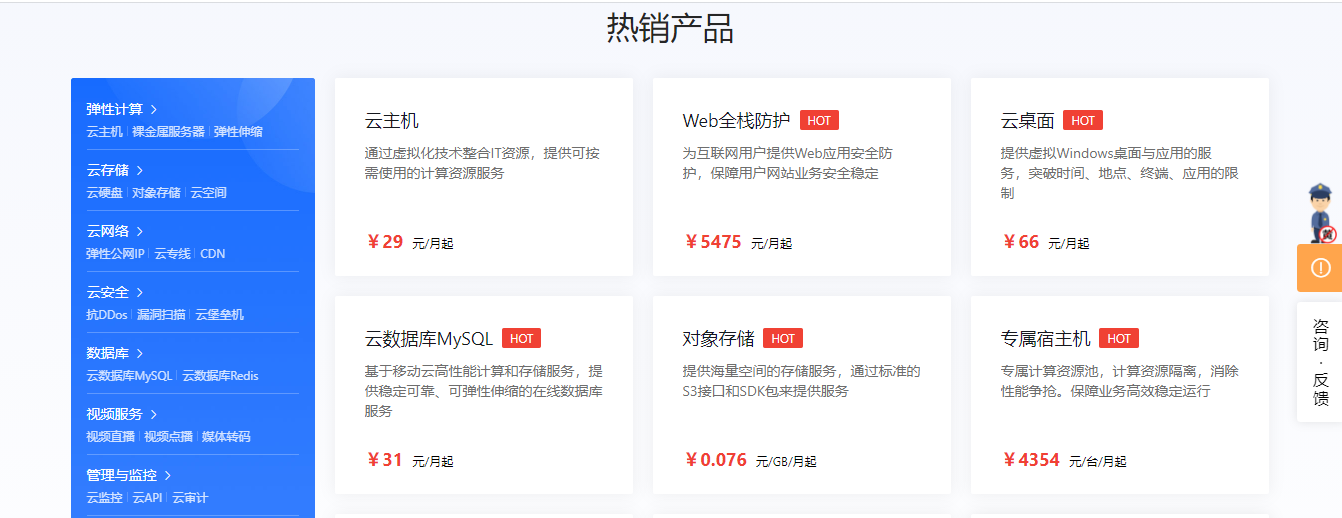The height and width of the screenshot is (518, 1342).
Task: Click 专属宿主机 card description text
Action: tap(1120, 381)
